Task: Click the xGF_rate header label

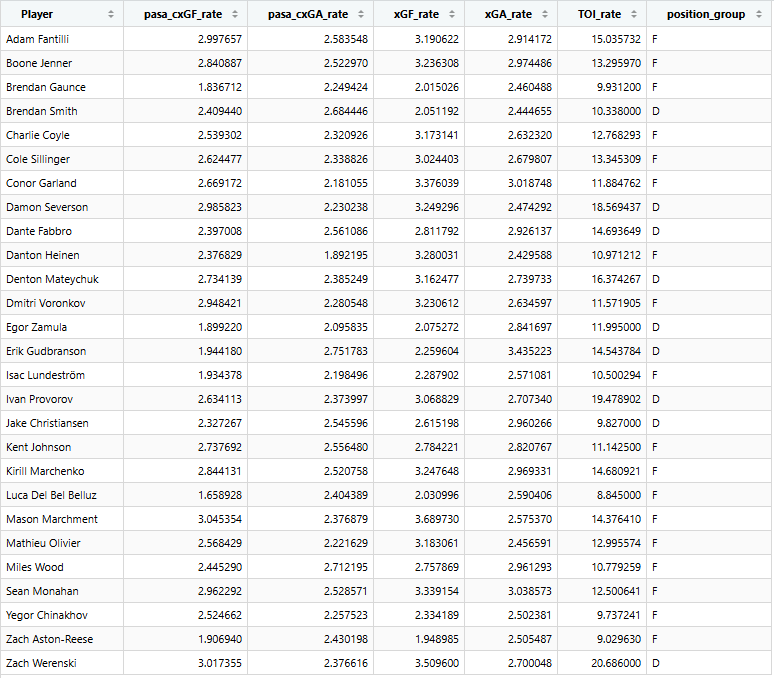Action: [x=416, y=14]
